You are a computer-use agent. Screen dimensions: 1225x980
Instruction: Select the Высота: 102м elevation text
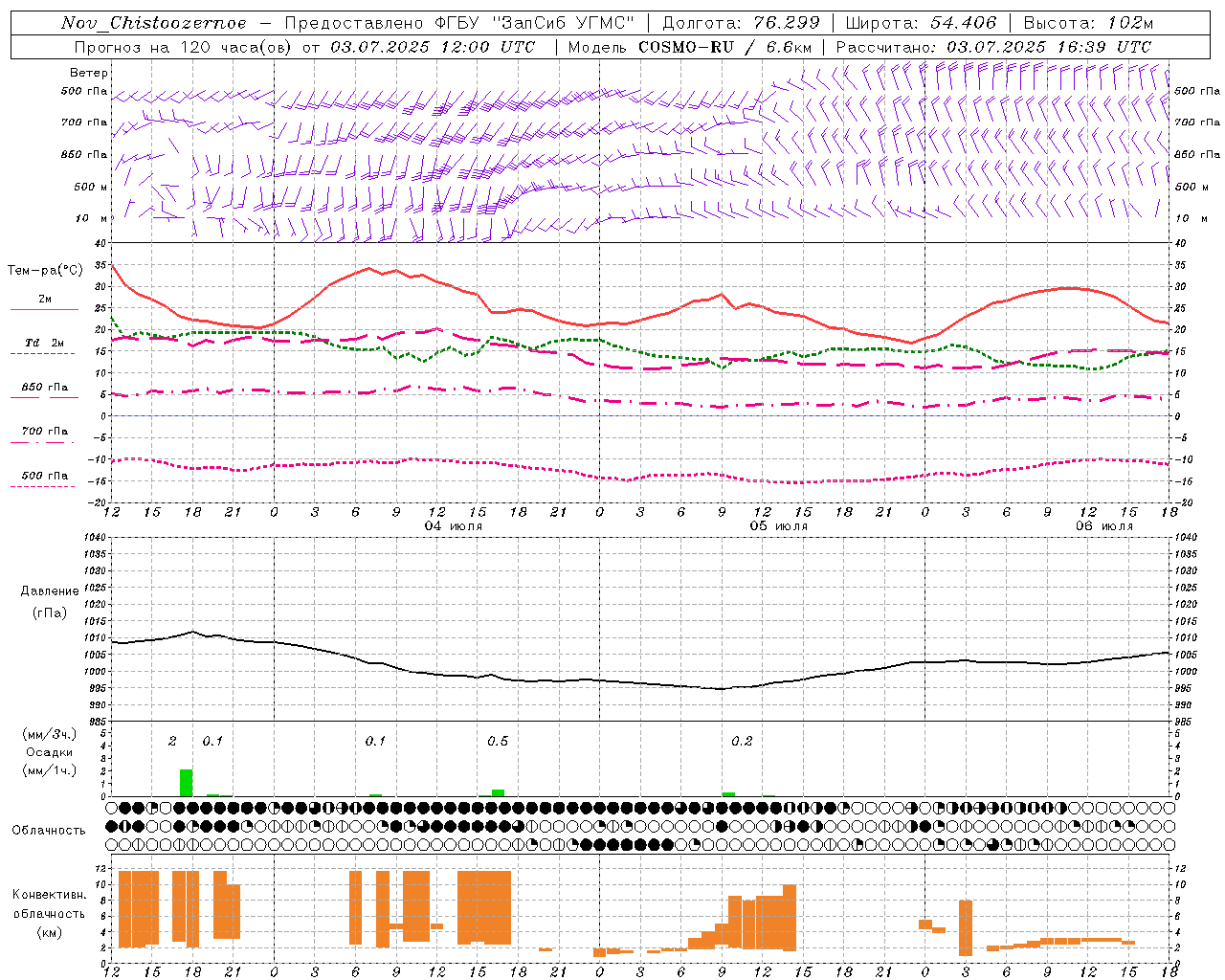coord(1088,23)
